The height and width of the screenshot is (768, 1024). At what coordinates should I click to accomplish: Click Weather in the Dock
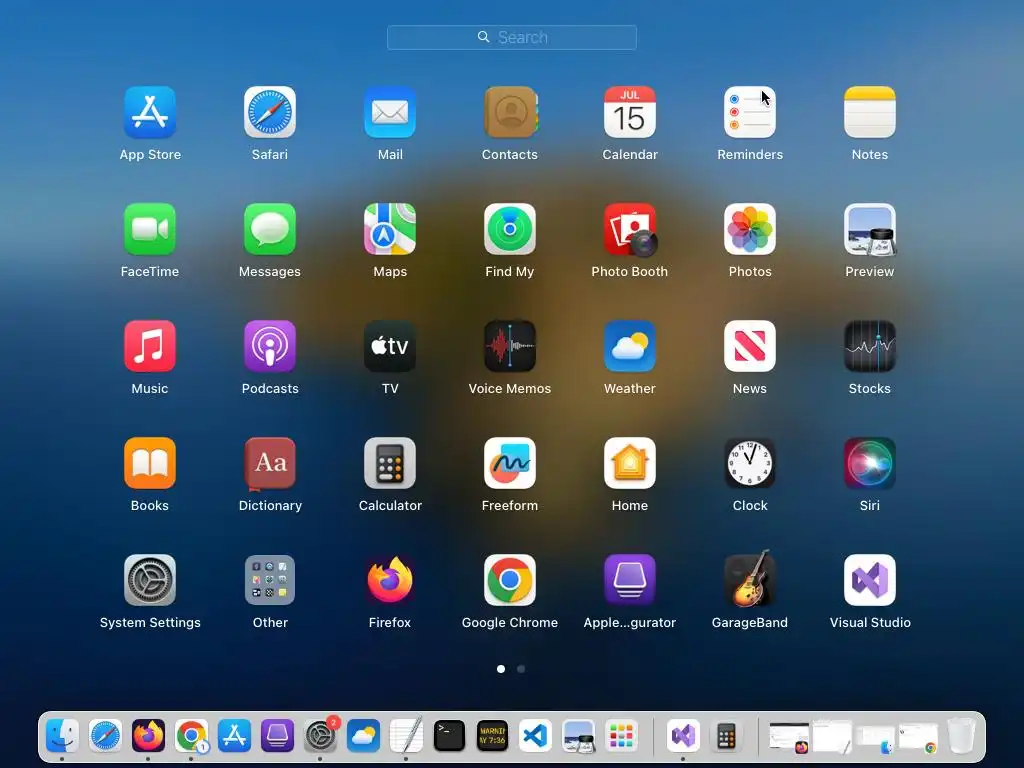click(364, 736)
